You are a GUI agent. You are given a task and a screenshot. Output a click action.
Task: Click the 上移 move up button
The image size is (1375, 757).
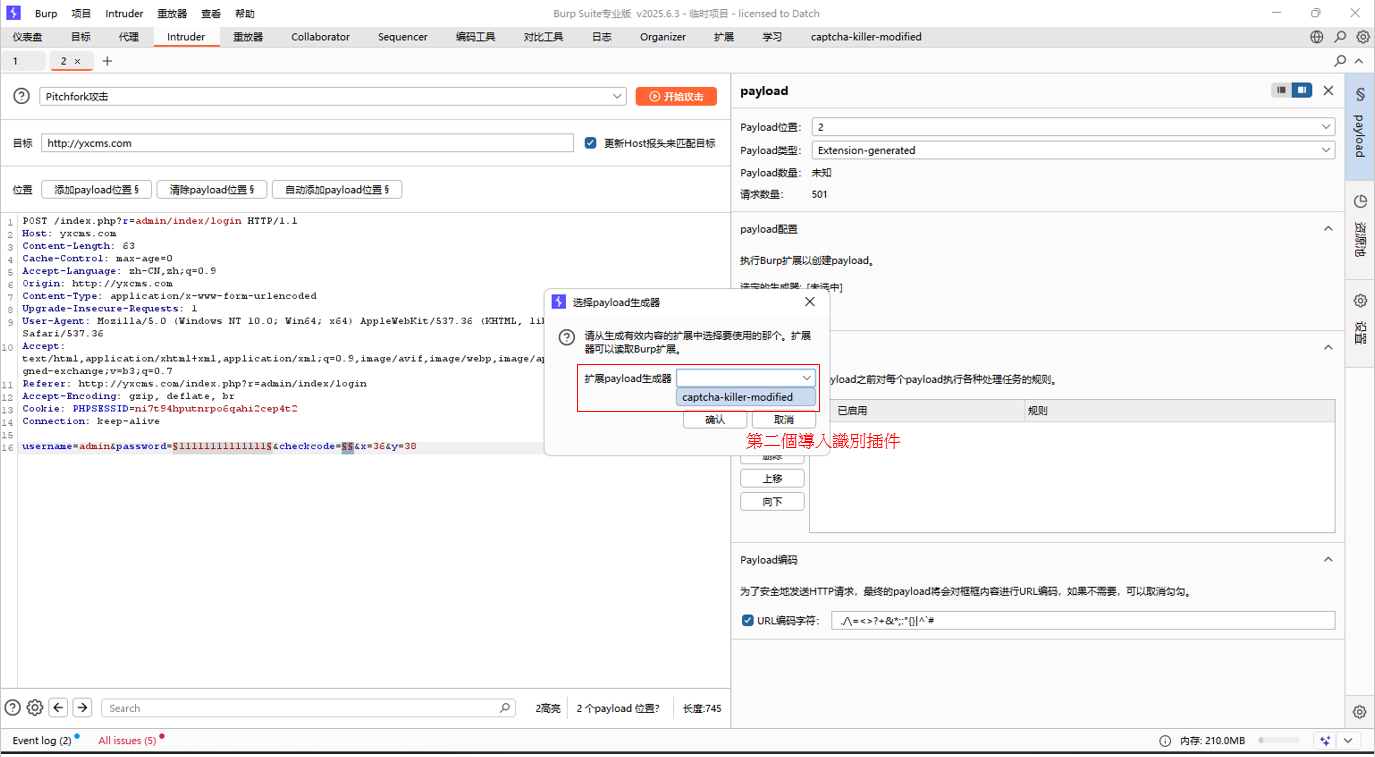click(x=772, y=478)
